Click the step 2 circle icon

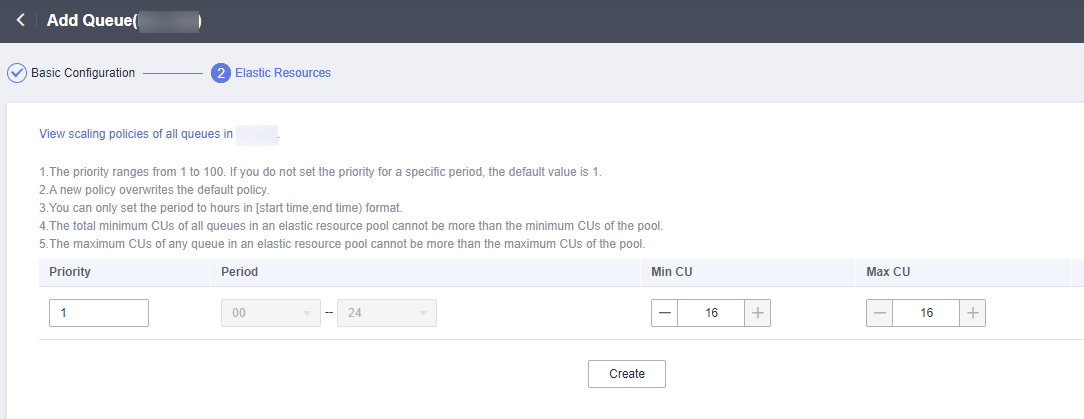(x=221, y=73)
